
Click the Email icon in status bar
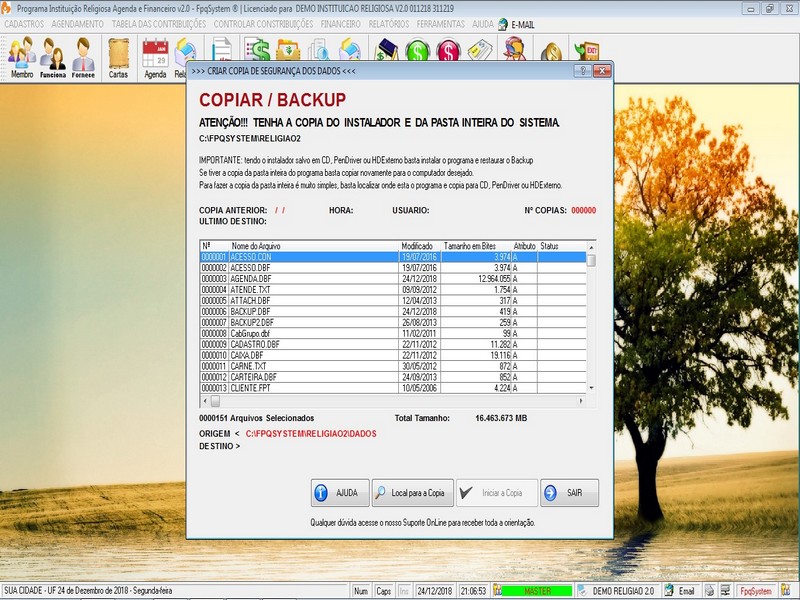669,591
